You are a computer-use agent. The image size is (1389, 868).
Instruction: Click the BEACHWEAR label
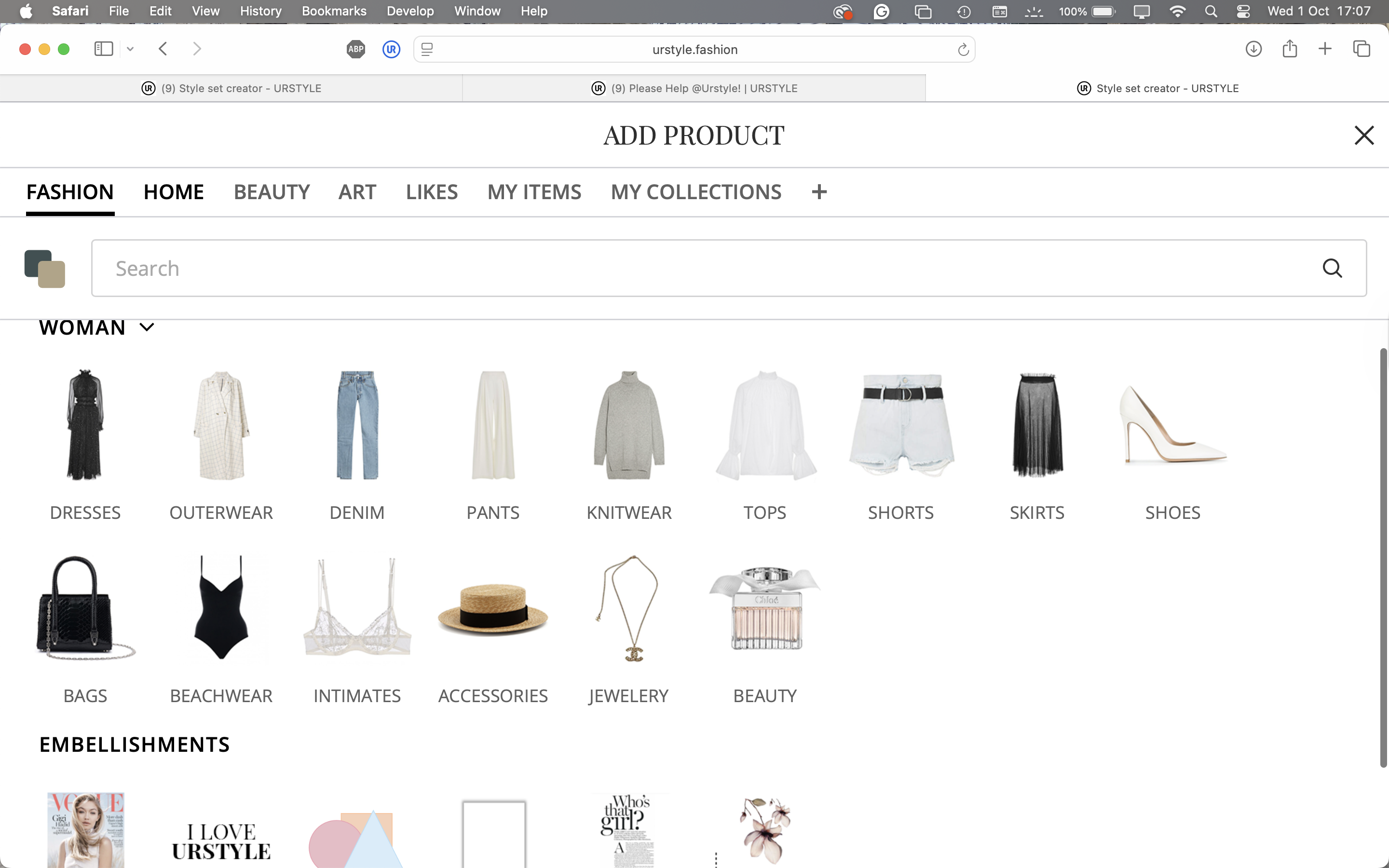[221, 696]
